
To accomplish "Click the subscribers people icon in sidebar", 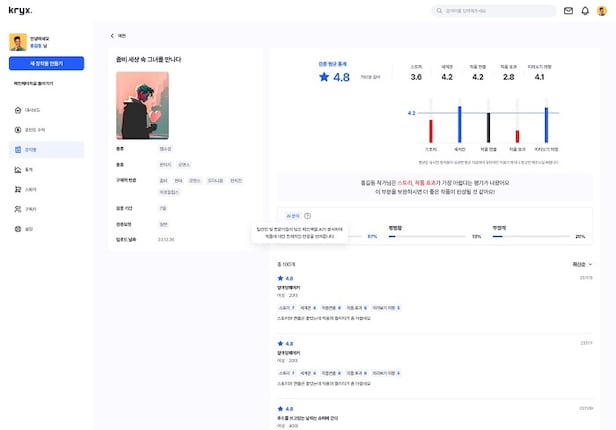I will coord(17,209).
